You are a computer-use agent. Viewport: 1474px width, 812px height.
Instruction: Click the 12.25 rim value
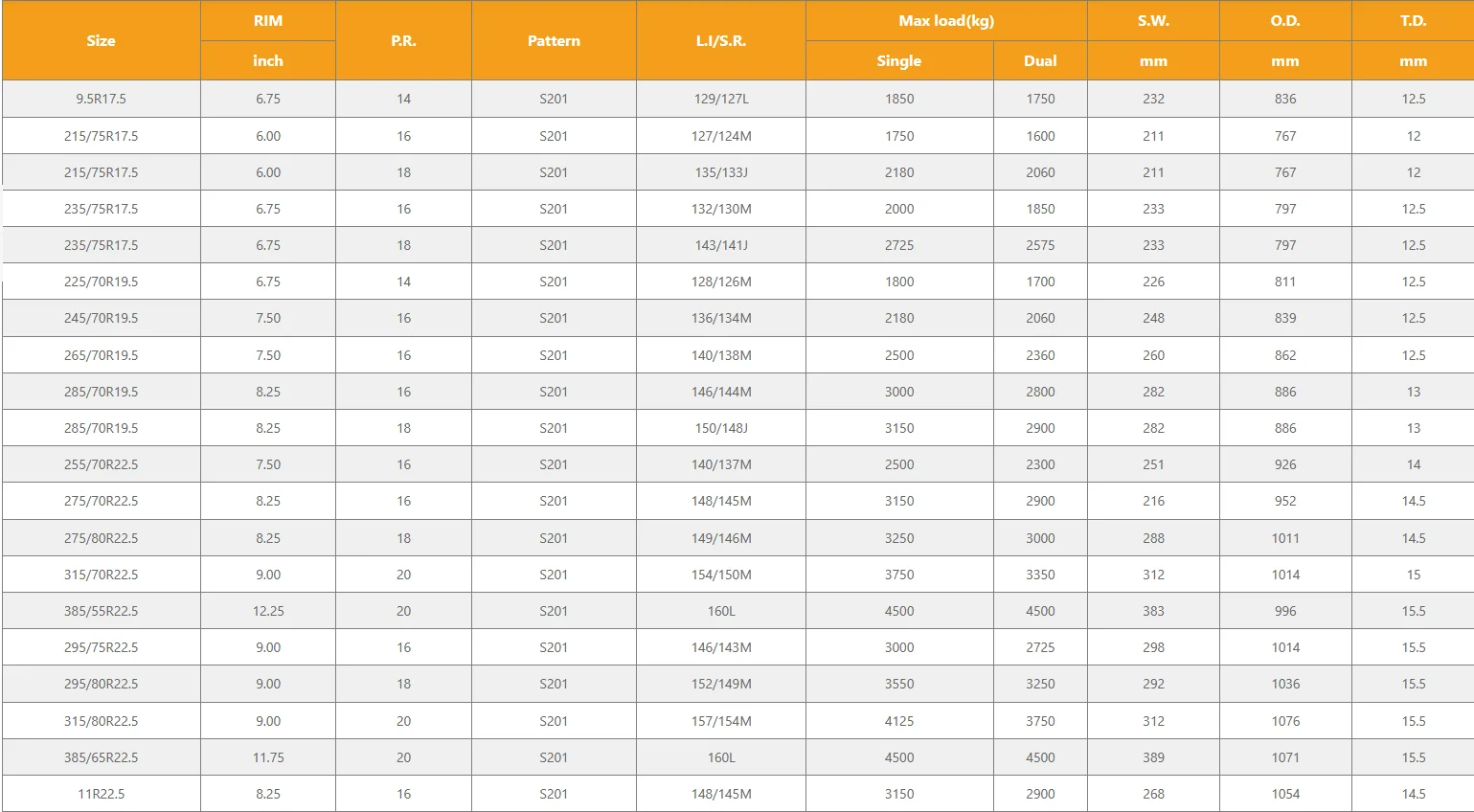[268, 611]
